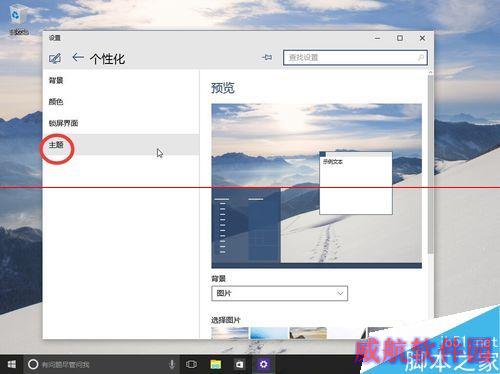Screen dimensions: 500x374
Task: Click the 个性化 page title
Action: pyautogui.click(x=107, y=59)
